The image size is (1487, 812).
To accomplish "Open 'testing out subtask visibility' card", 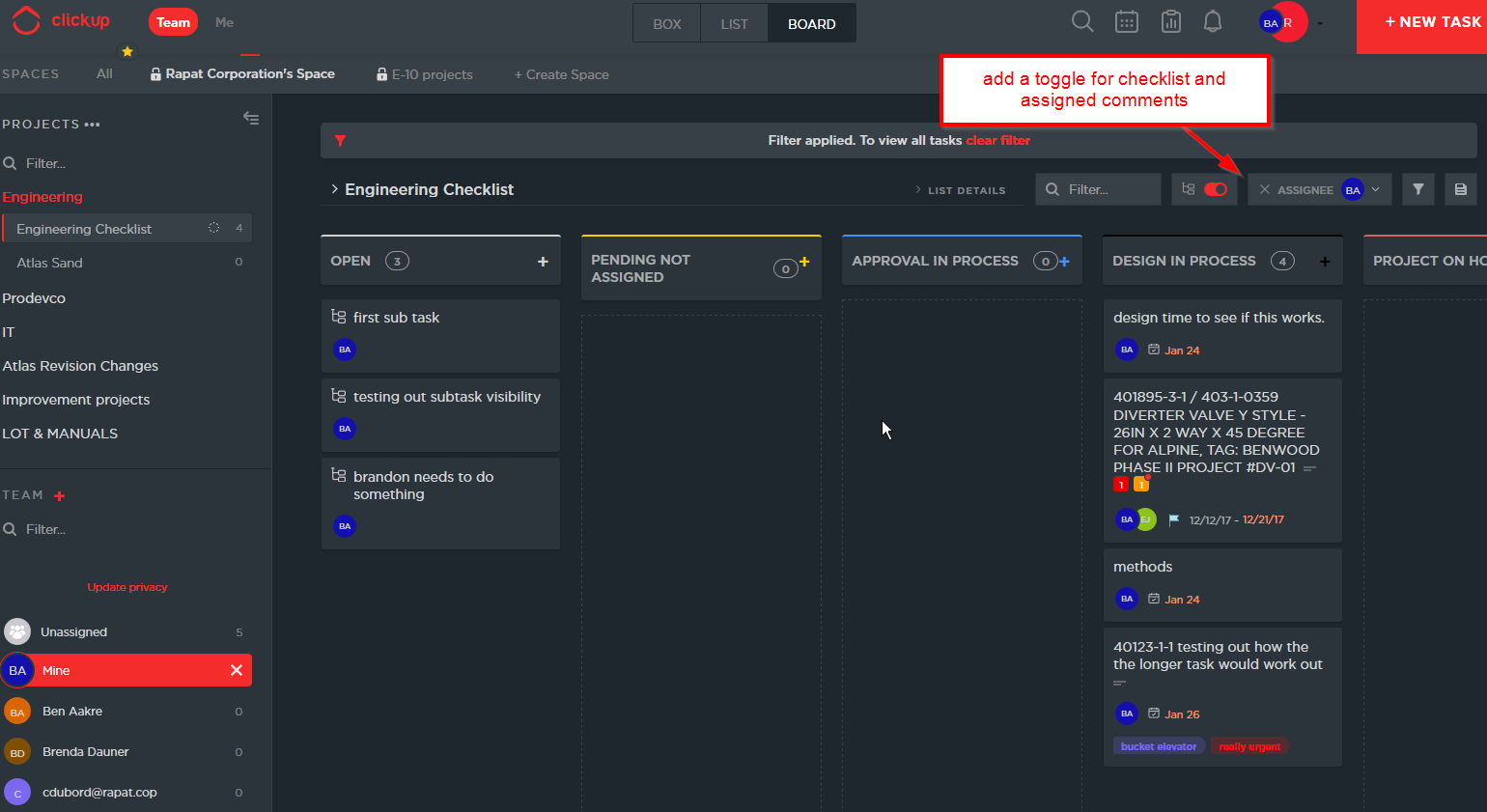I will (440, 415).
